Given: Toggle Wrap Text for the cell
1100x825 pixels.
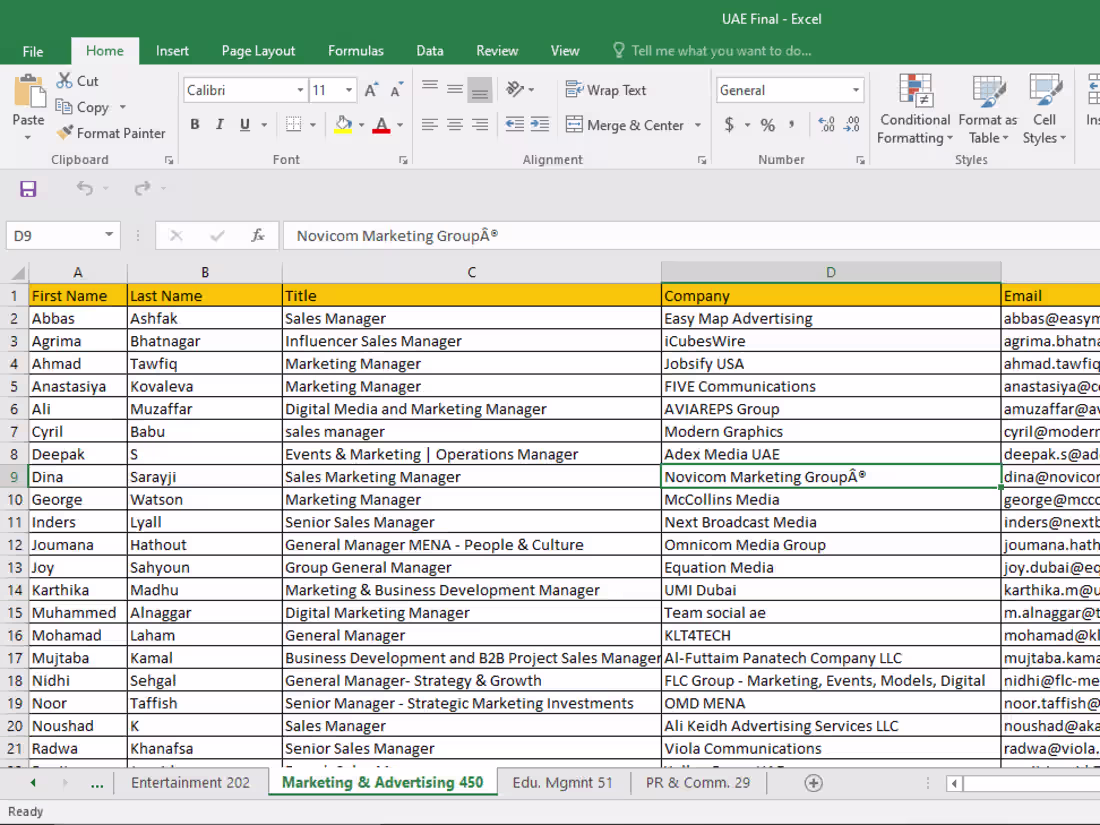Looking at the screenshot, I should [606, 90].
